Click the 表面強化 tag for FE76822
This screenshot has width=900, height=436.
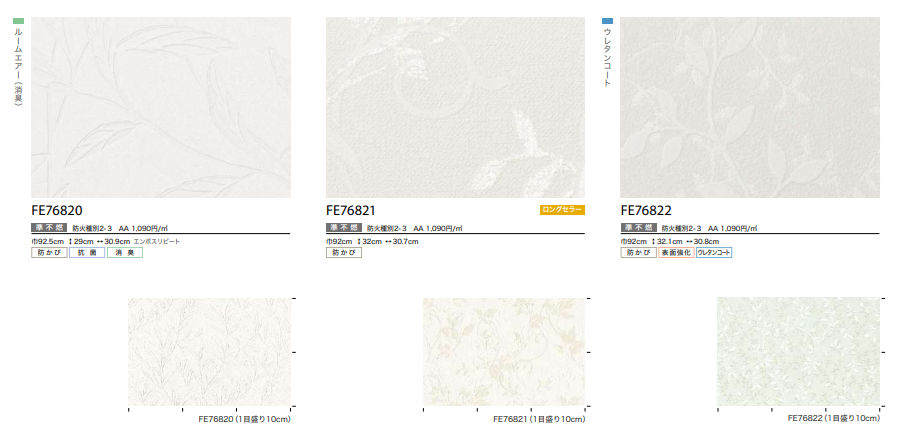[x=675, y=253]
